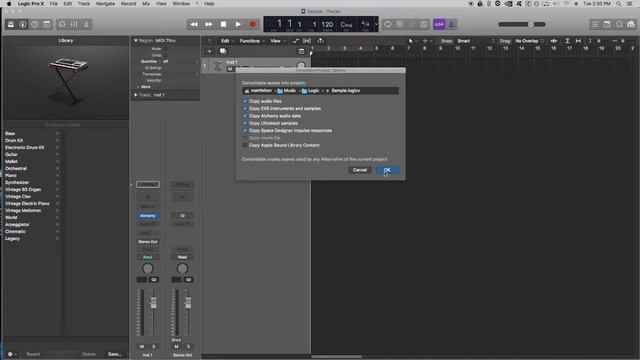640x360 pixels.
Task: Toggle the Toolbar button in control bar
Action: click(47, 24)
